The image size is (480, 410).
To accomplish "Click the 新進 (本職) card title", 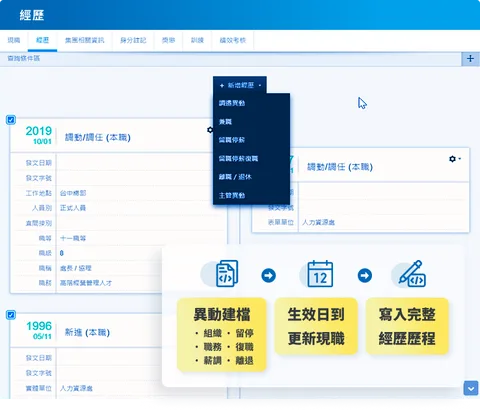I will click(87, 332).
